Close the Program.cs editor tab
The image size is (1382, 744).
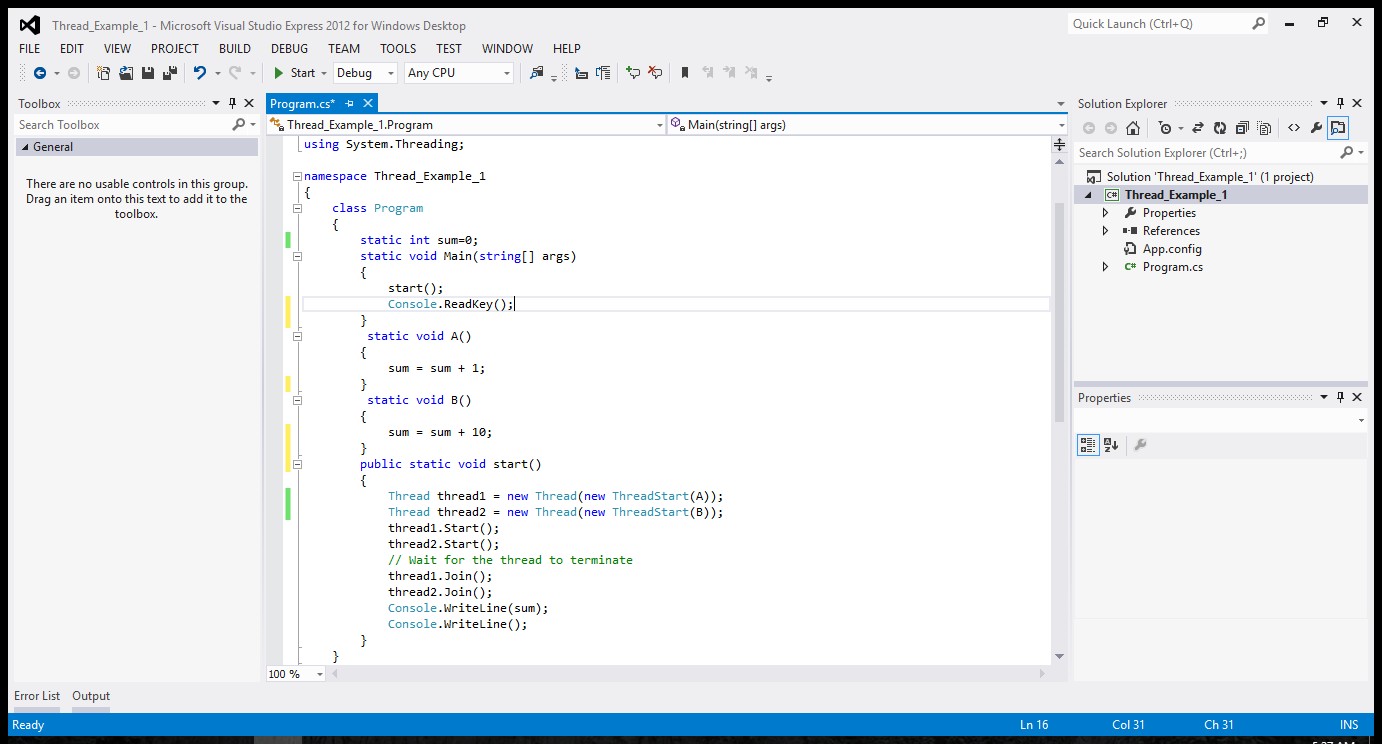click(368, 103)
